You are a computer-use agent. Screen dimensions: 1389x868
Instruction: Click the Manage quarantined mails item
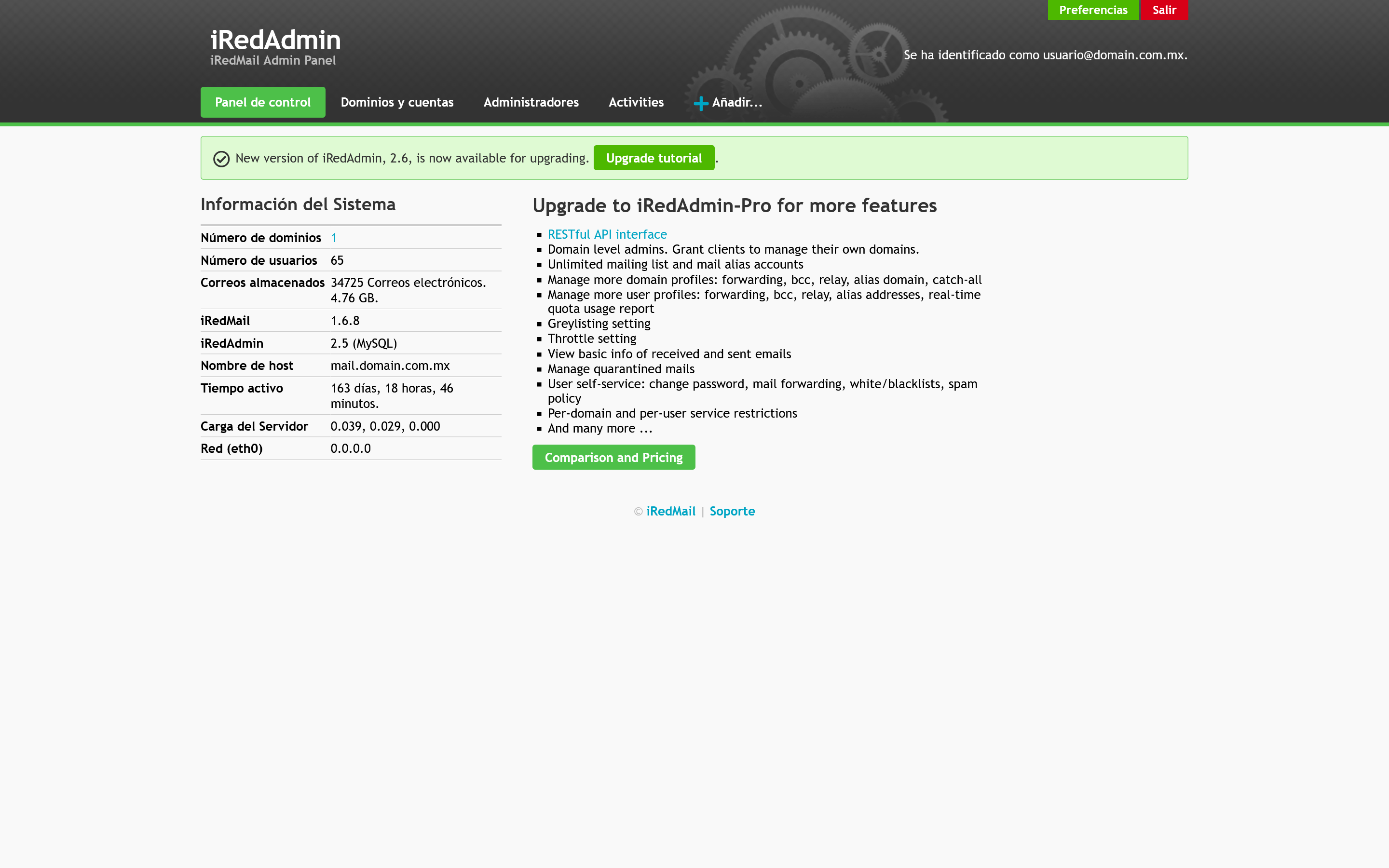click(621, 368)
